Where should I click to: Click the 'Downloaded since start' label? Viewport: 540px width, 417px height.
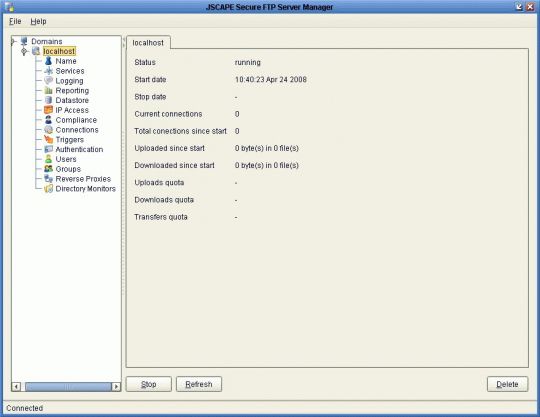(175, 166)
